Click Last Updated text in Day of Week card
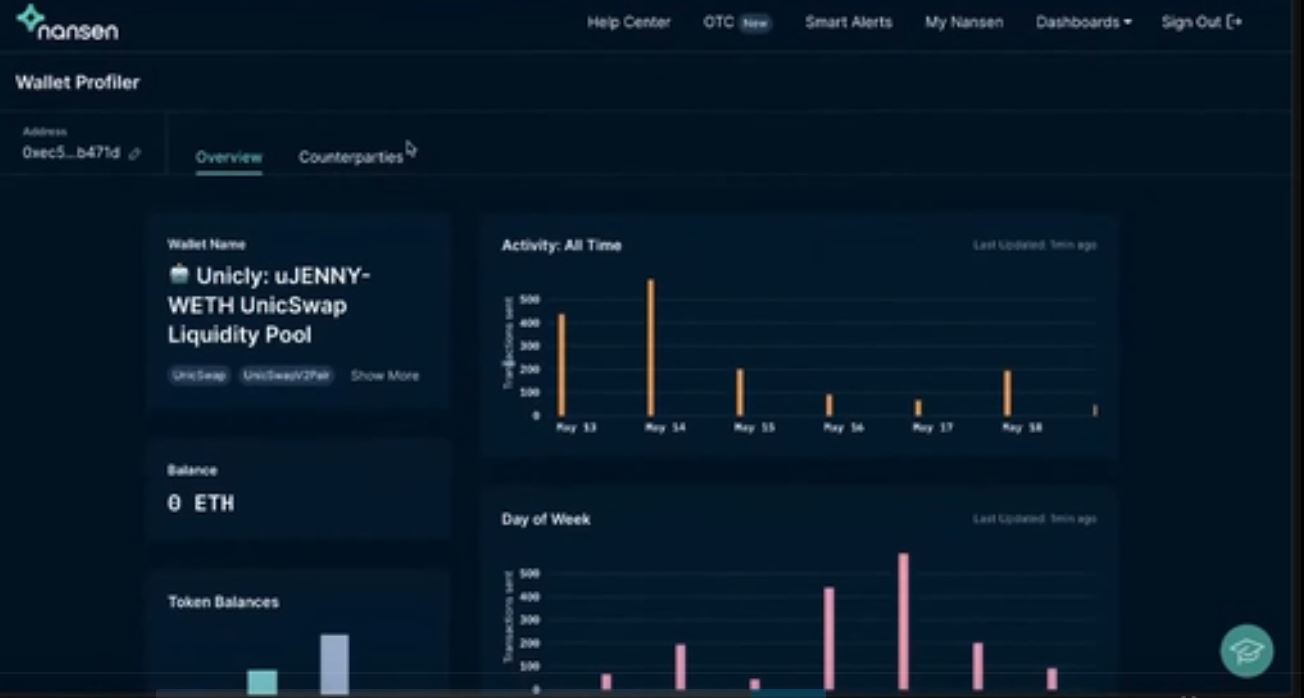This screenshot has height=698, width=1304. [x=1035, y=519]
